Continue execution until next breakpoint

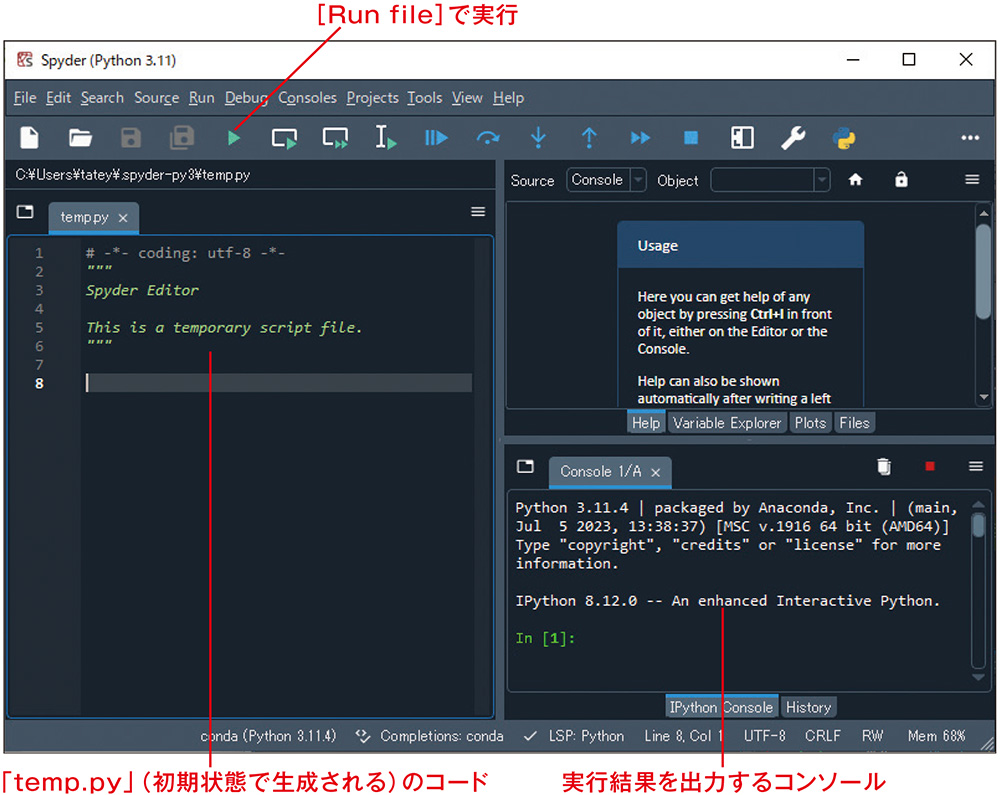[640, 138]
